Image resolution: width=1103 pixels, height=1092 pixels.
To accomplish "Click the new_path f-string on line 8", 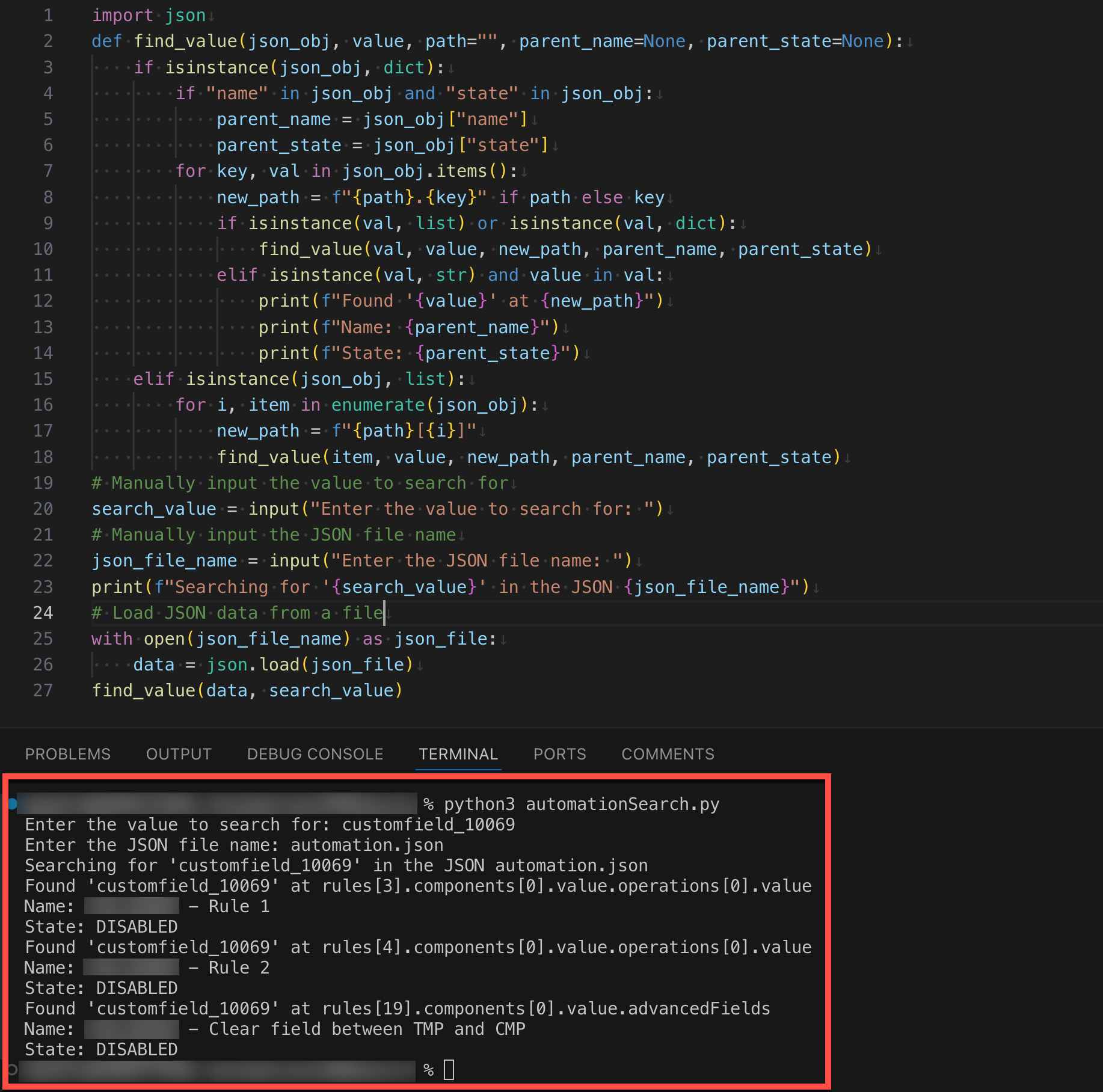I will click(409, 197).
